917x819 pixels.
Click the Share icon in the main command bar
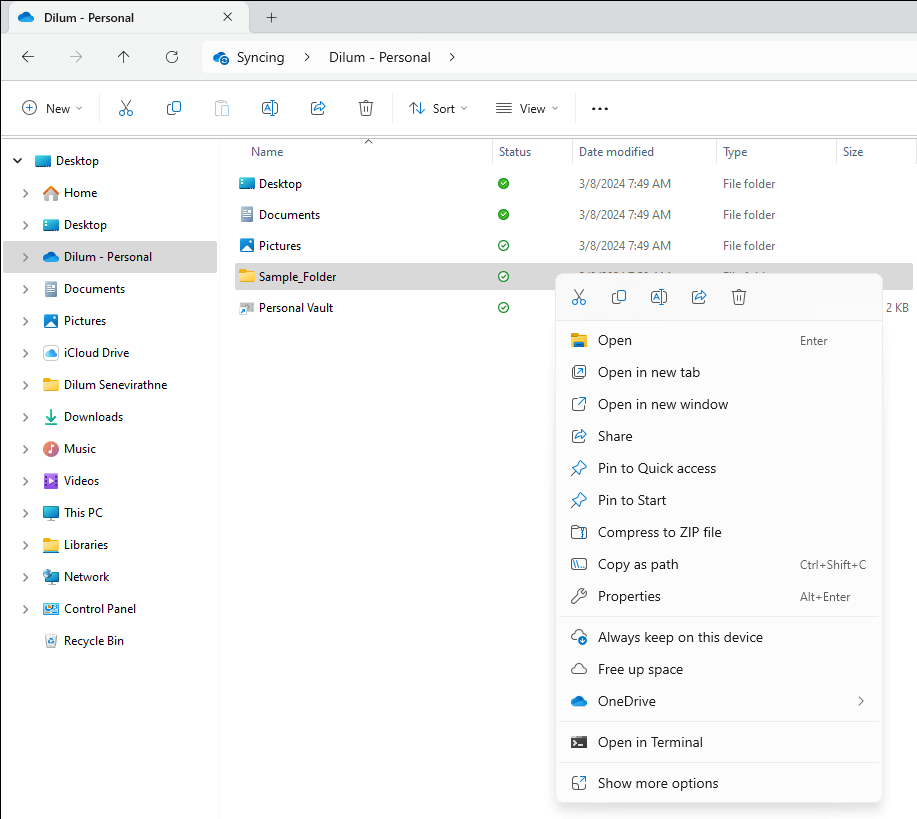click(317, 107)
